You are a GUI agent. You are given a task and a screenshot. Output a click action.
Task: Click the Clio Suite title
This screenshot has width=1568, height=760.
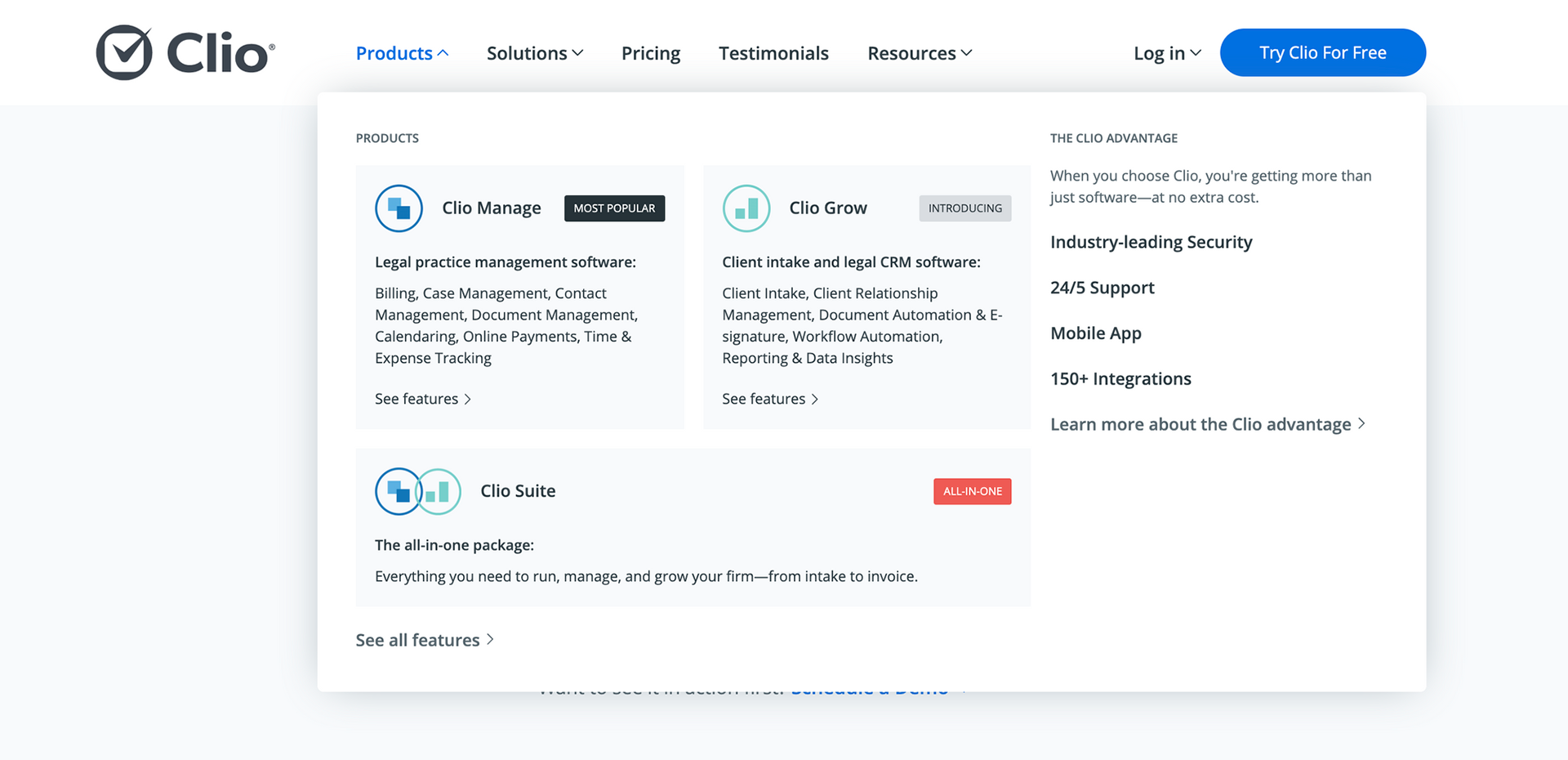click(518, 491)
